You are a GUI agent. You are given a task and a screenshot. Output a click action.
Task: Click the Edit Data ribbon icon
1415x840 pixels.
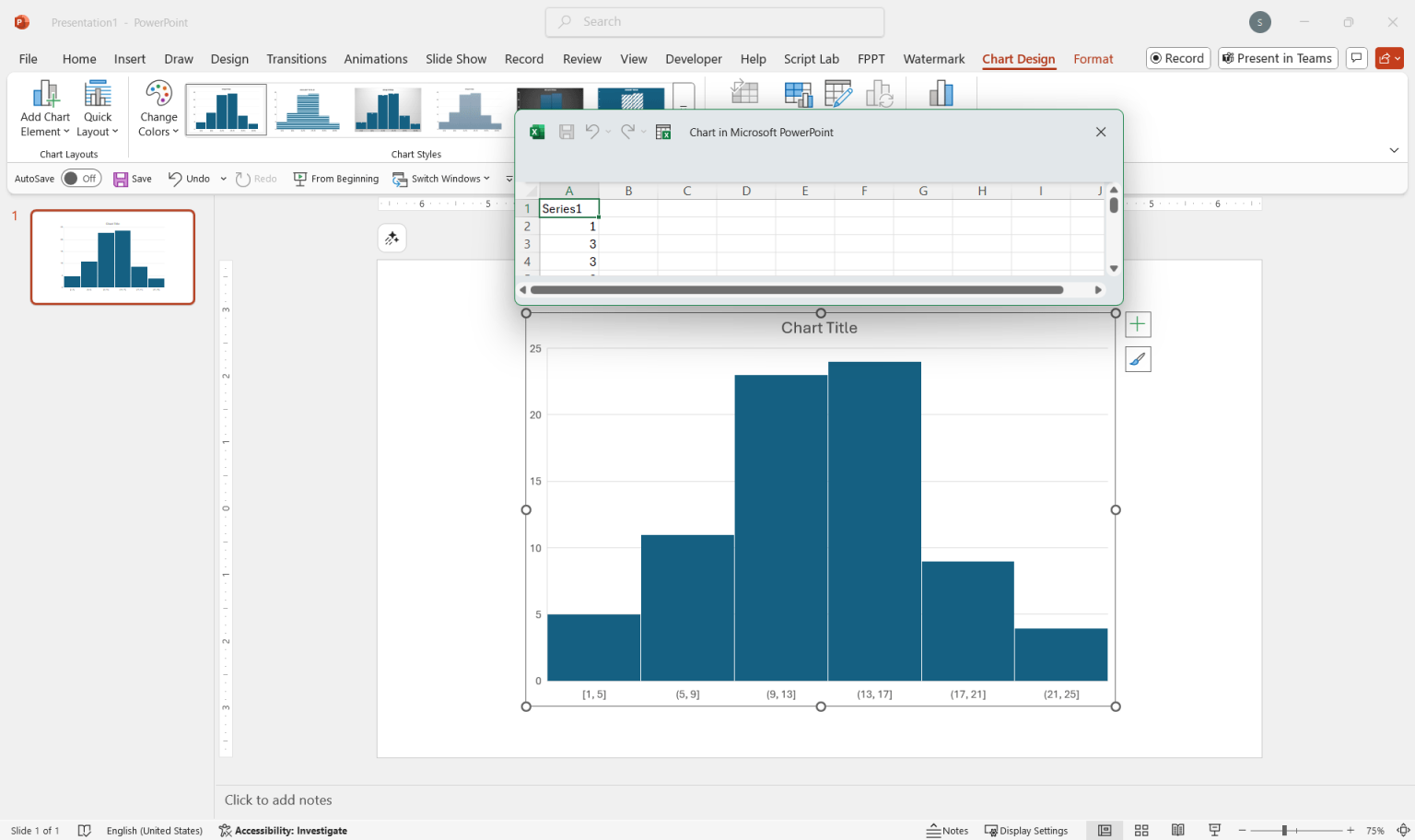point(839,92)
